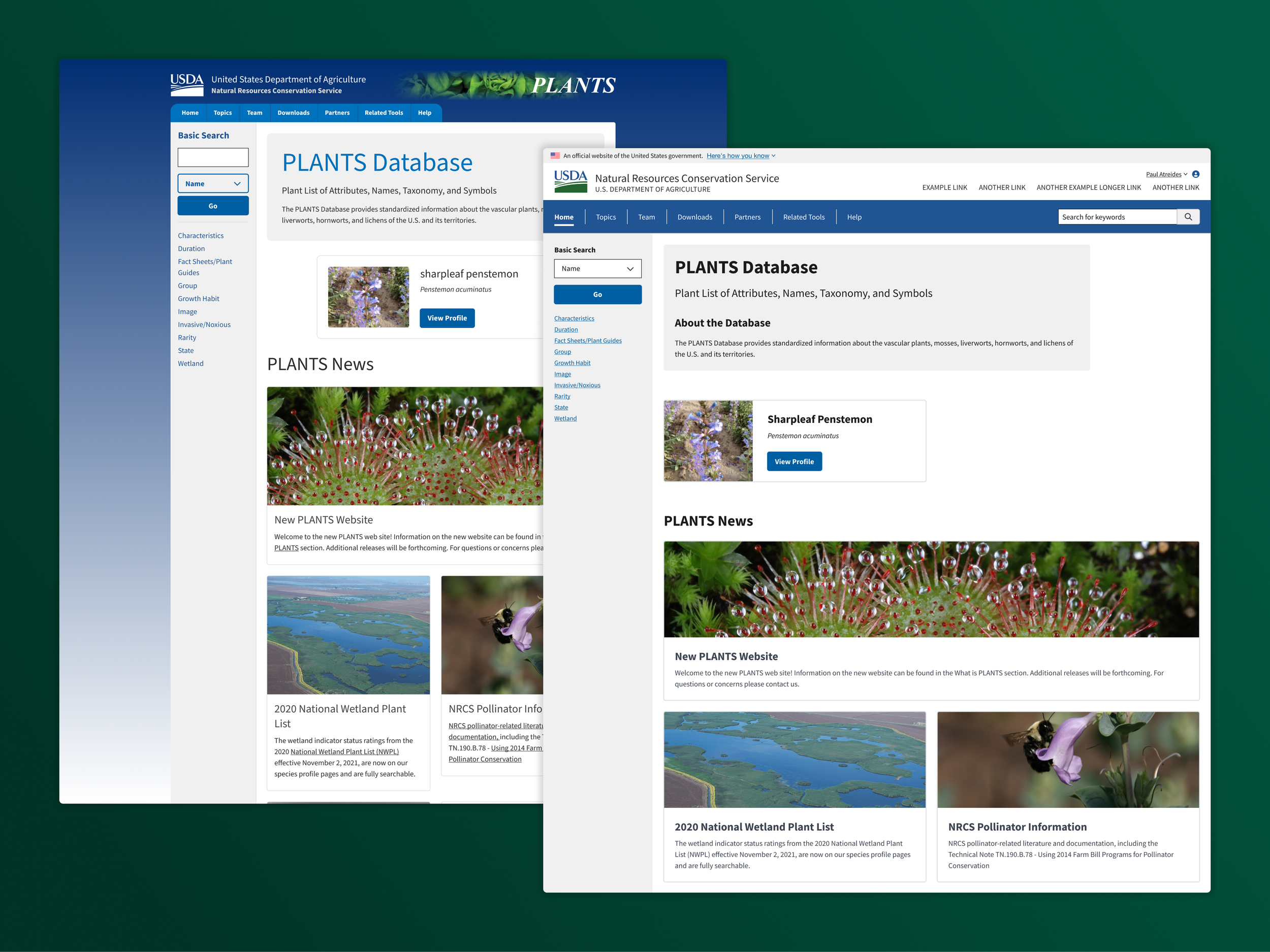This screenshot has width=1270, height=952.
Task: Open Rarity link in front window sidebar
Action: click(x=562, y=397)
